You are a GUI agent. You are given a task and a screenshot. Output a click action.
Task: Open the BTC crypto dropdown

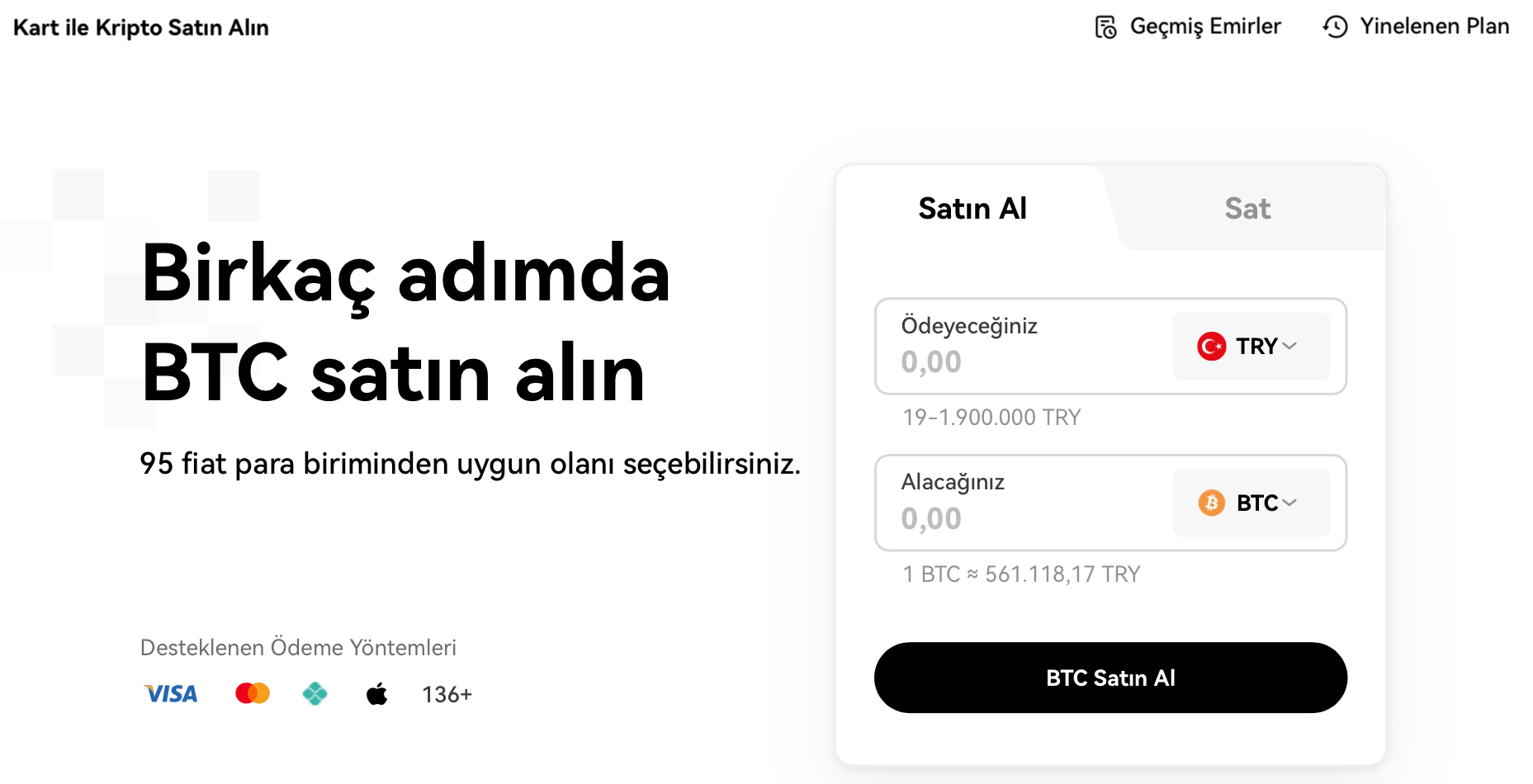pyautogui.click(x=1251, y=503)
